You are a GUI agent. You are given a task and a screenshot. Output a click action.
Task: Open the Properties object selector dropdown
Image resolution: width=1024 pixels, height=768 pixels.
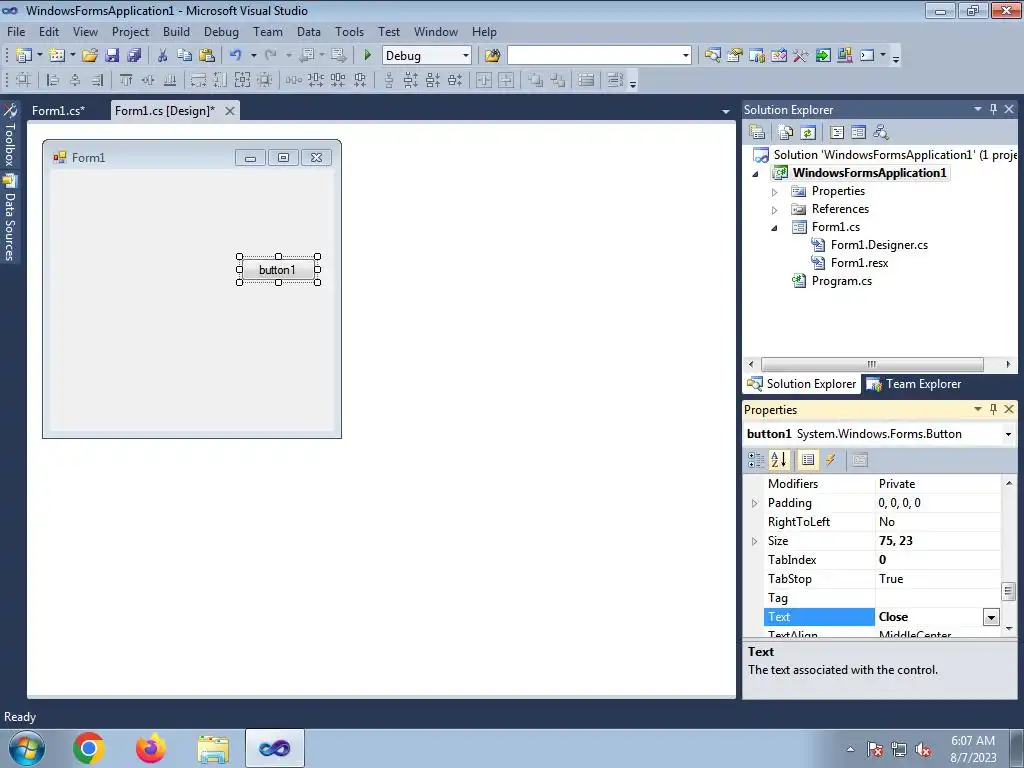1008,434
